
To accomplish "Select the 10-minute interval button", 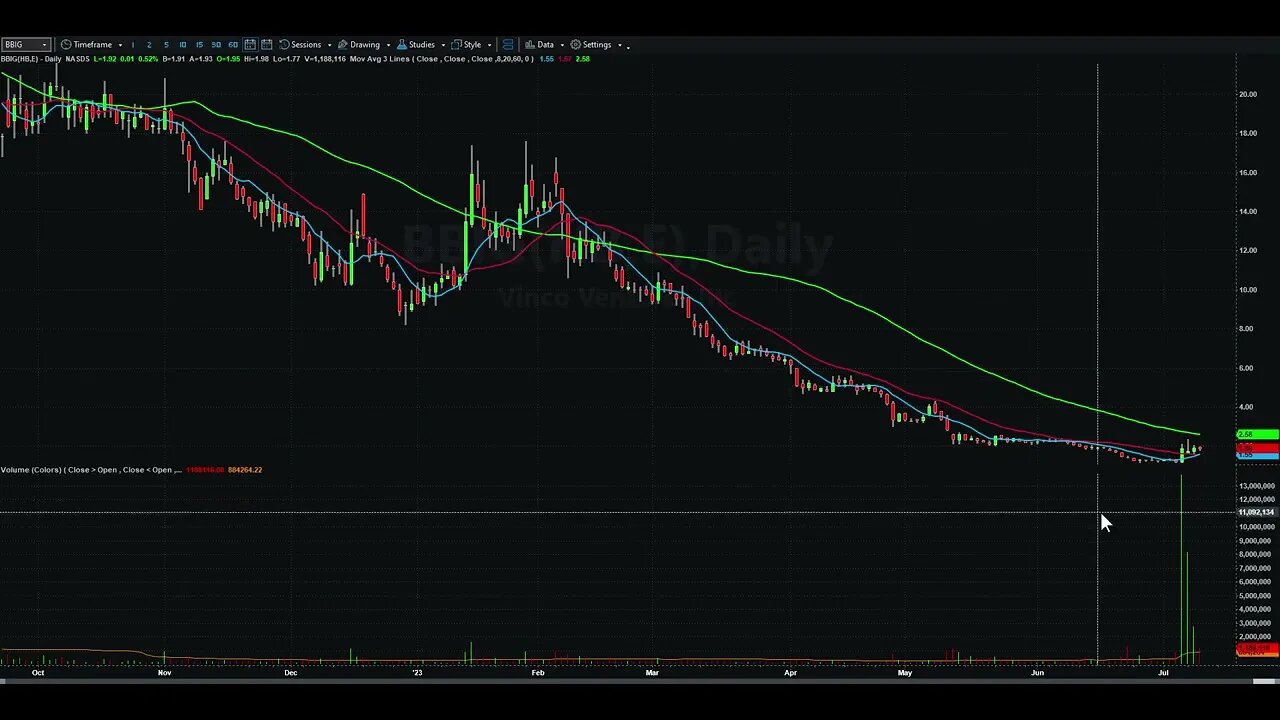I will (182, 45).
